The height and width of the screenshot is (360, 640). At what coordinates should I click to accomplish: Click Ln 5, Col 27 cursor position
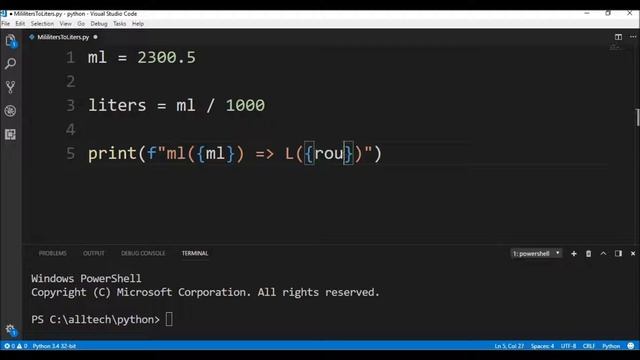(509, 346)
